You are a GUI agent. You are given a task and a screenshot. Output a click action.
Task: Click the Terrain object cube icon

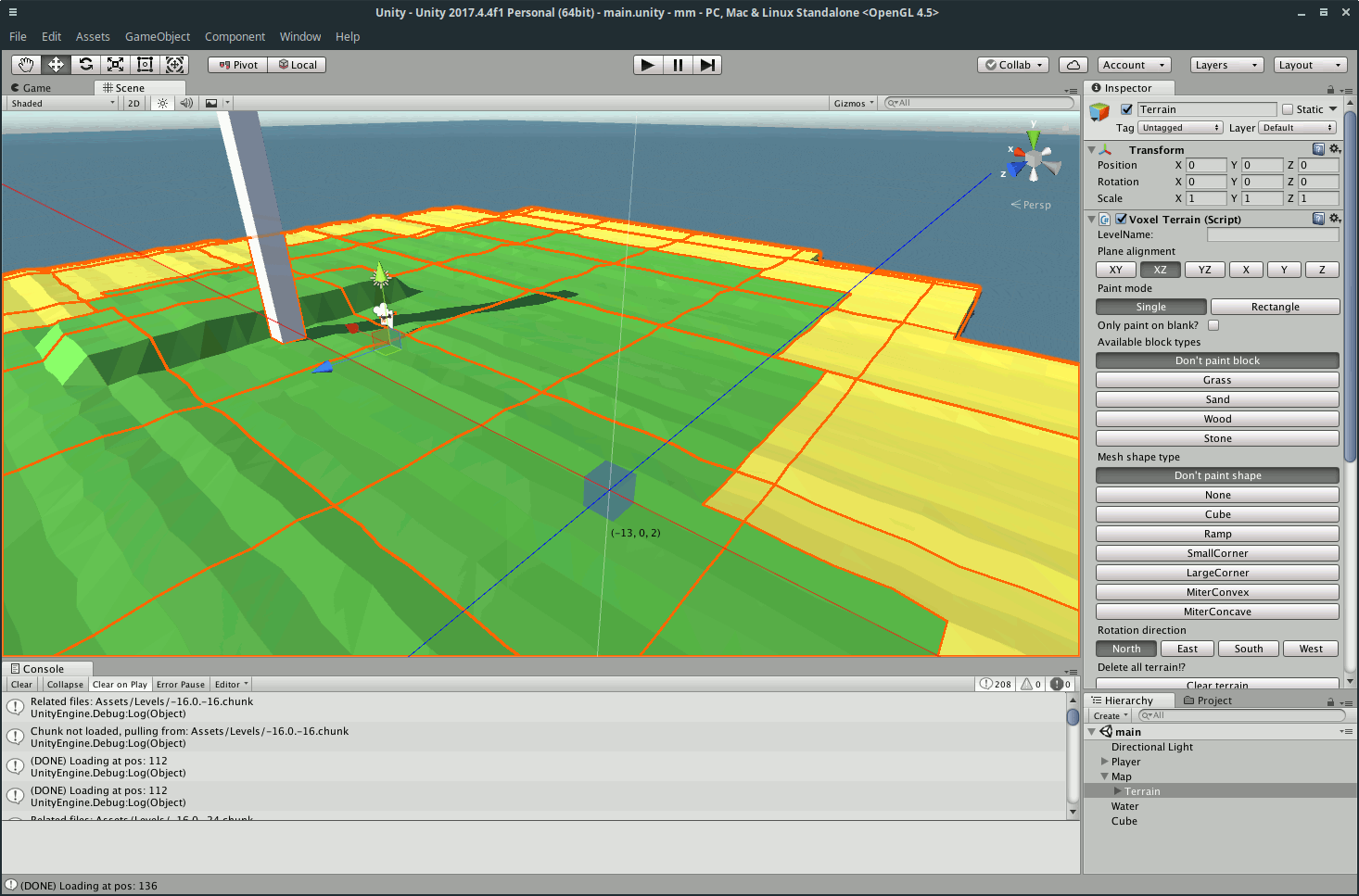tap(1099, 112)
